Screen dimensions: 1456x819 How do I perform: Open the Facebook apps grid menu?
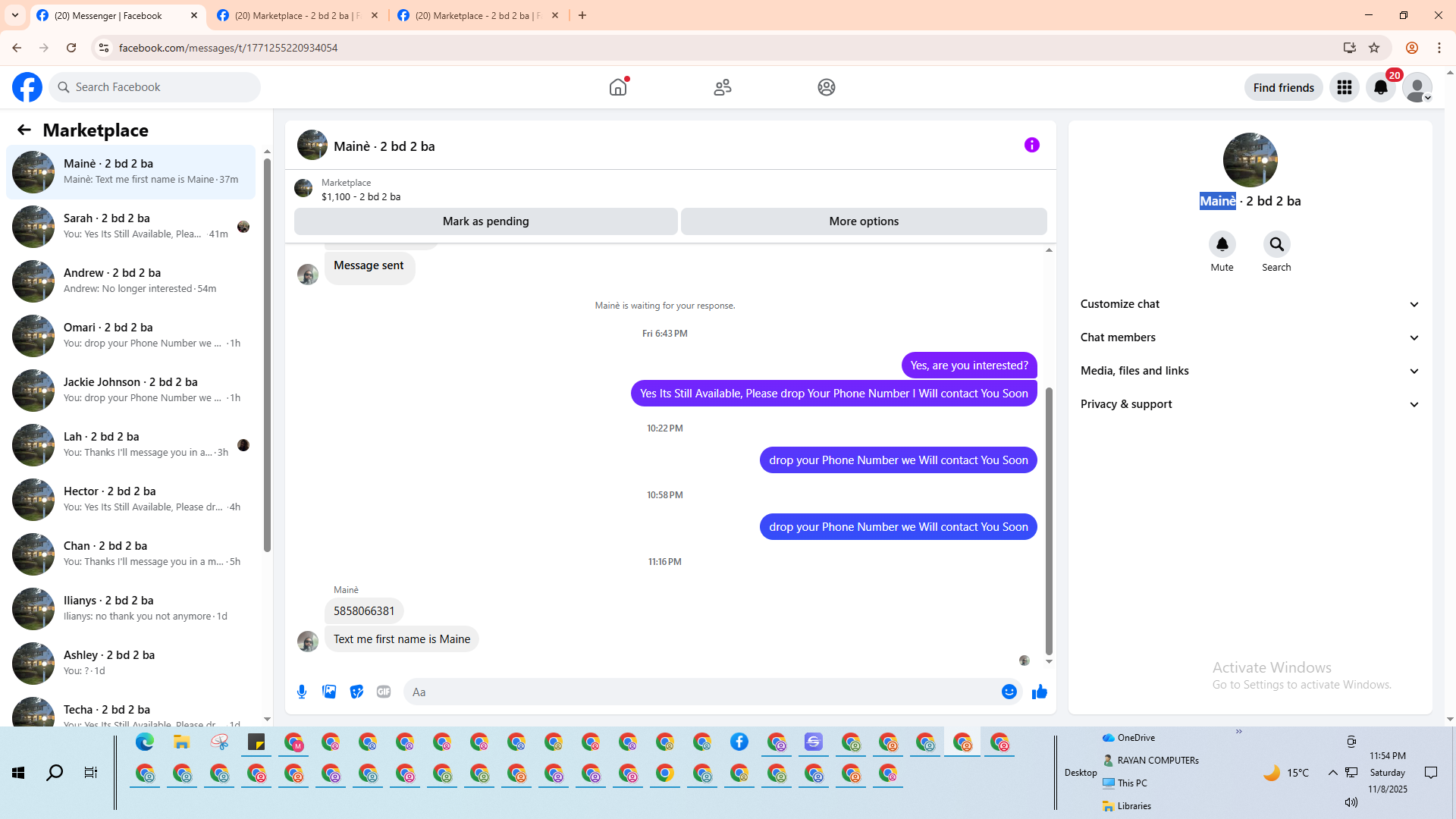click(1345, 87)
